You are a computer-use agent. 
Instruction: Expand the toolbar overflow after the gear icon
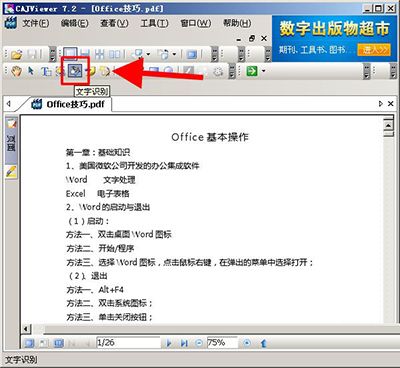(231, 71)
